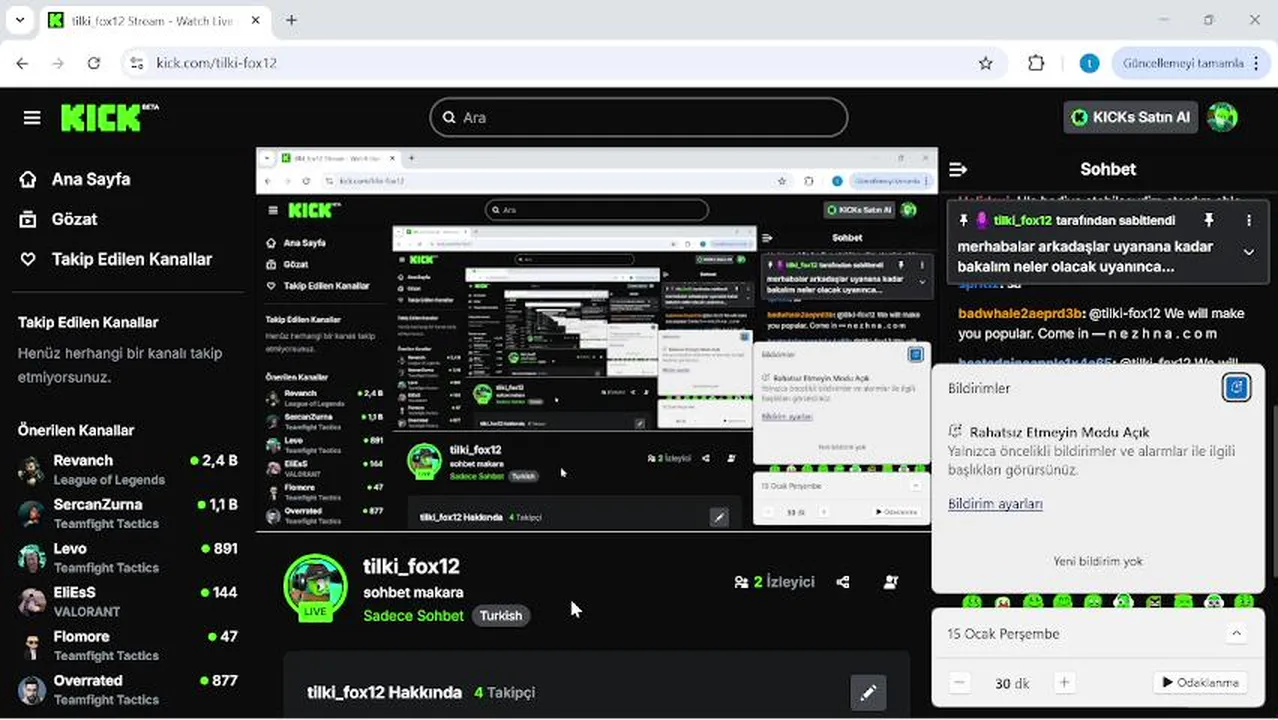The width and height of the screenshot is (1278, 720).
Task: Increase focus time with the plus button
Action: tap(1064, 683)
